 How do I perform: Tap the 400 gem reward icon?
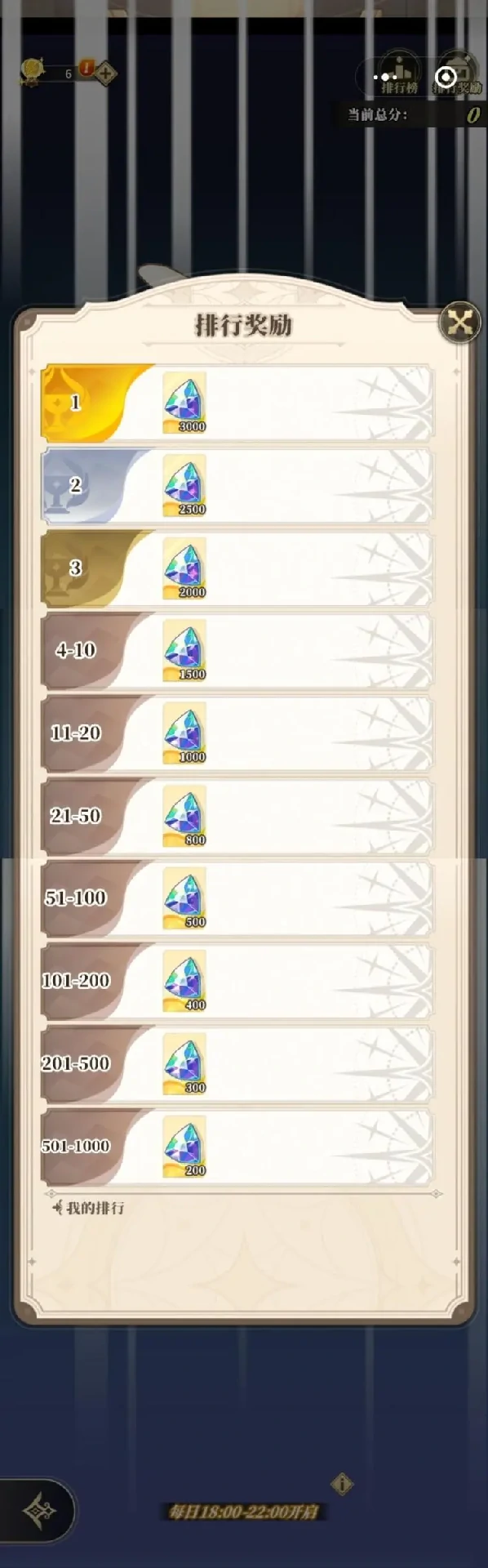[184, 981]
